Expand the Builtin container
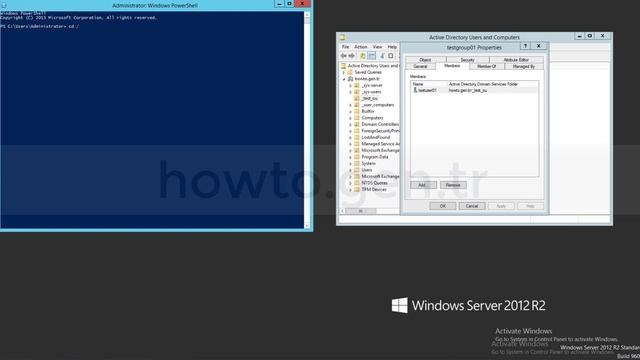The width and height of the screenshot is (640, 360). (x=350, y=111)
